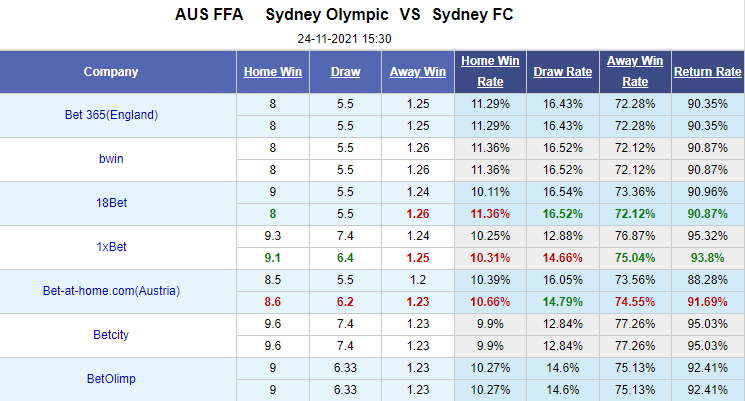Select 18Bet green return rate 90.87%
745x401 pixels.
(x=707, y=214)
